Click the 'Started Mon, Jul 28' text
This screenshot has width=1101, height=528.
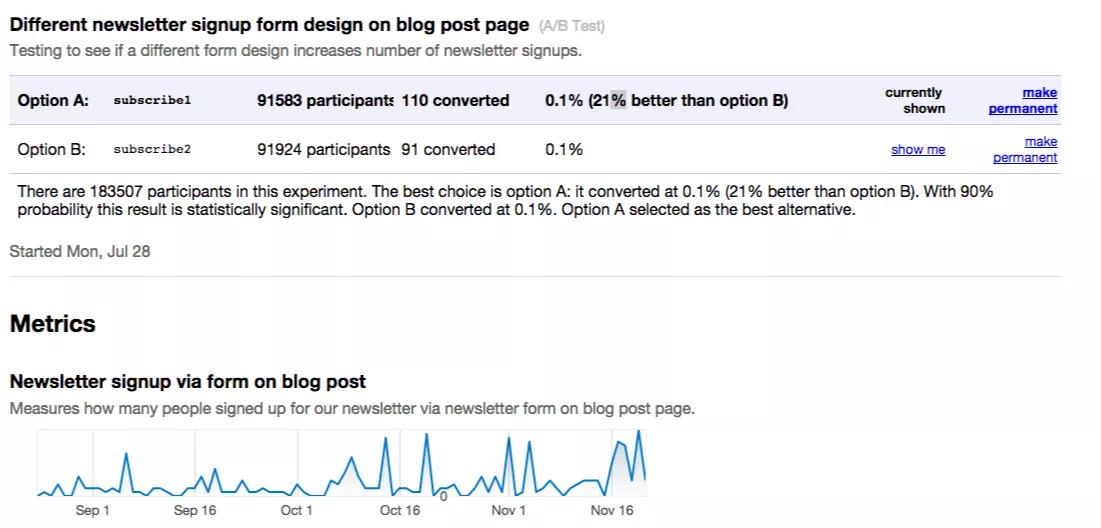(x=80, y=251)
